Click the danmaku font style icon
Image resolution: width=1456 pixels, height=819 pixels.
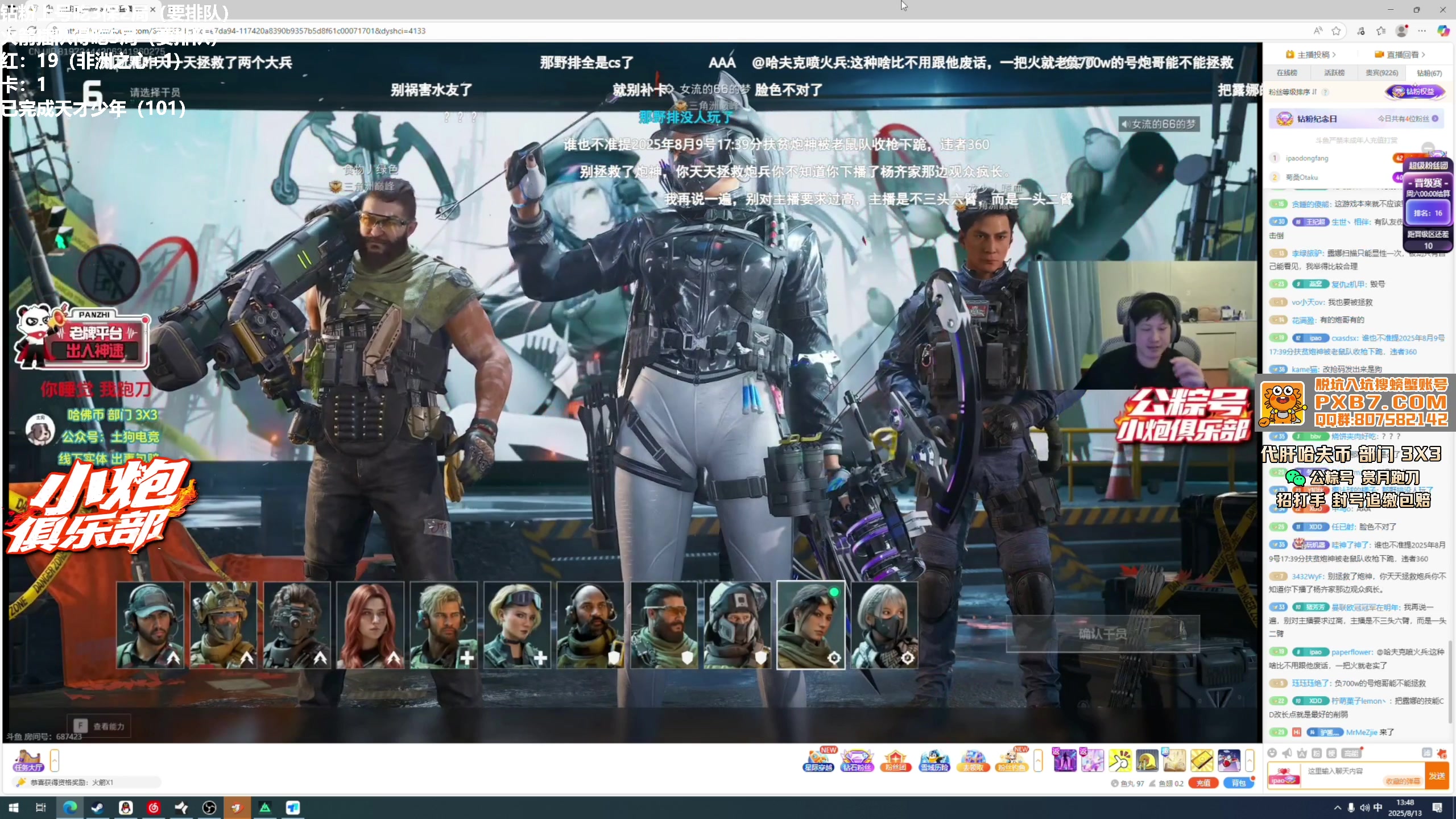click(1302, 753)
